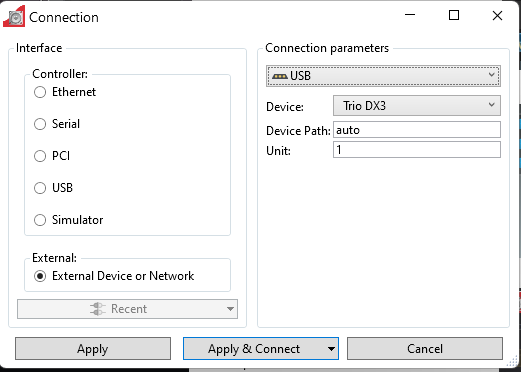Image resolution: width=521 pixels, height=372 pixels.
Task: Cancel the Connection dialog
Action: (425, 349)
